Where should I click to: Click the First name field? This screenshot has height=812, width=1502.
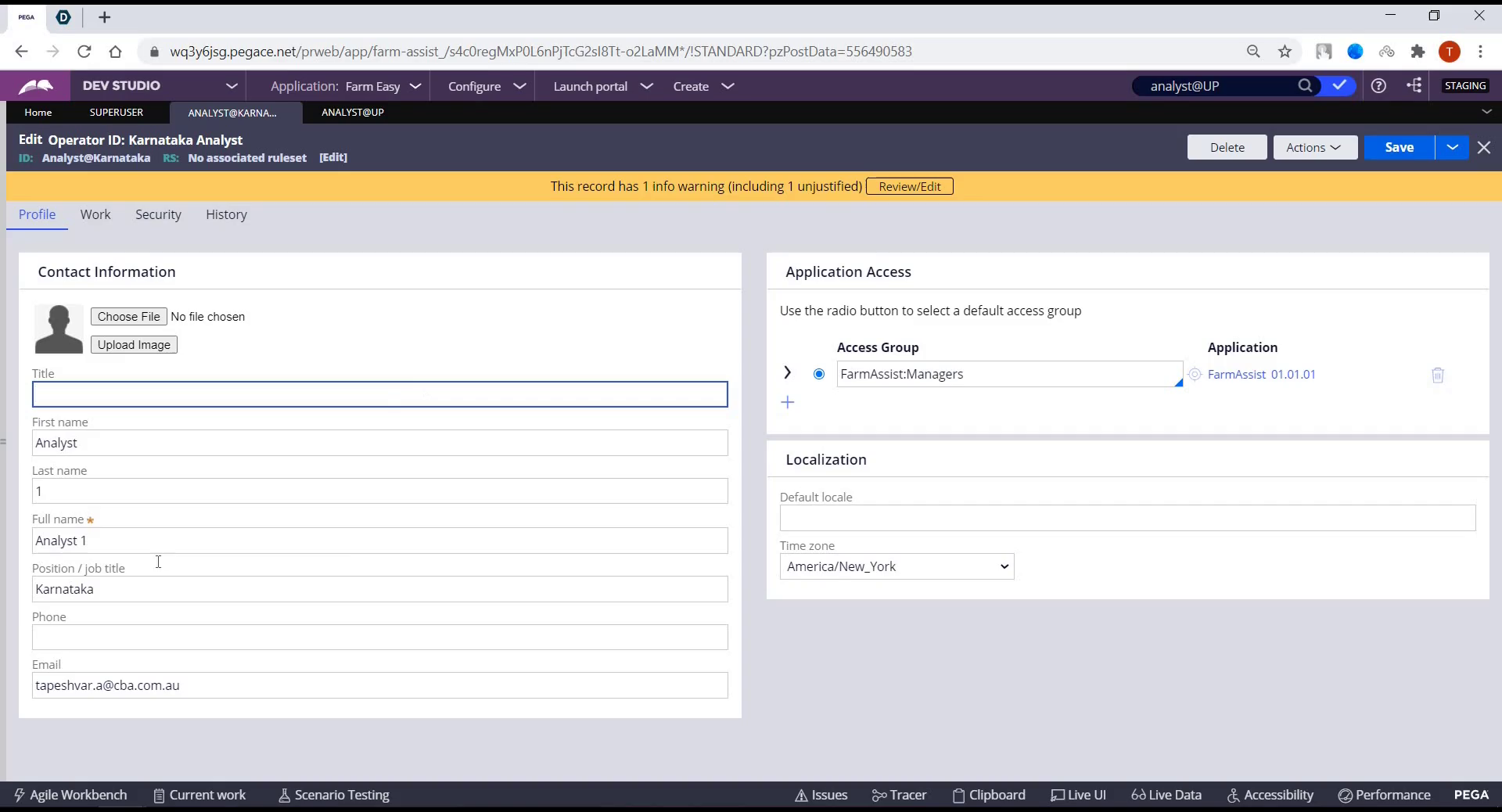[379, 443]
